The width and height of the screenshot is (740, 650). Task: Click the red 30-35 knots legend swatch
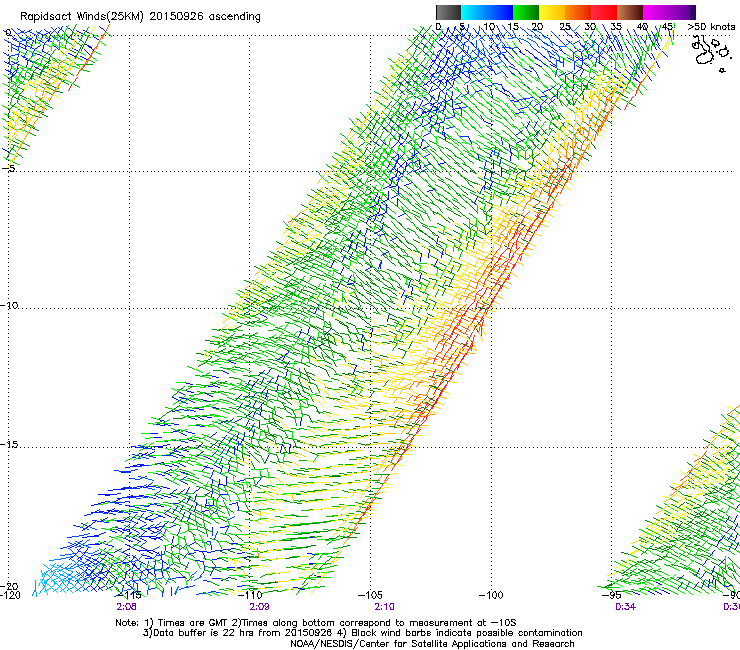pyautogui.click(x=604, y=12)
